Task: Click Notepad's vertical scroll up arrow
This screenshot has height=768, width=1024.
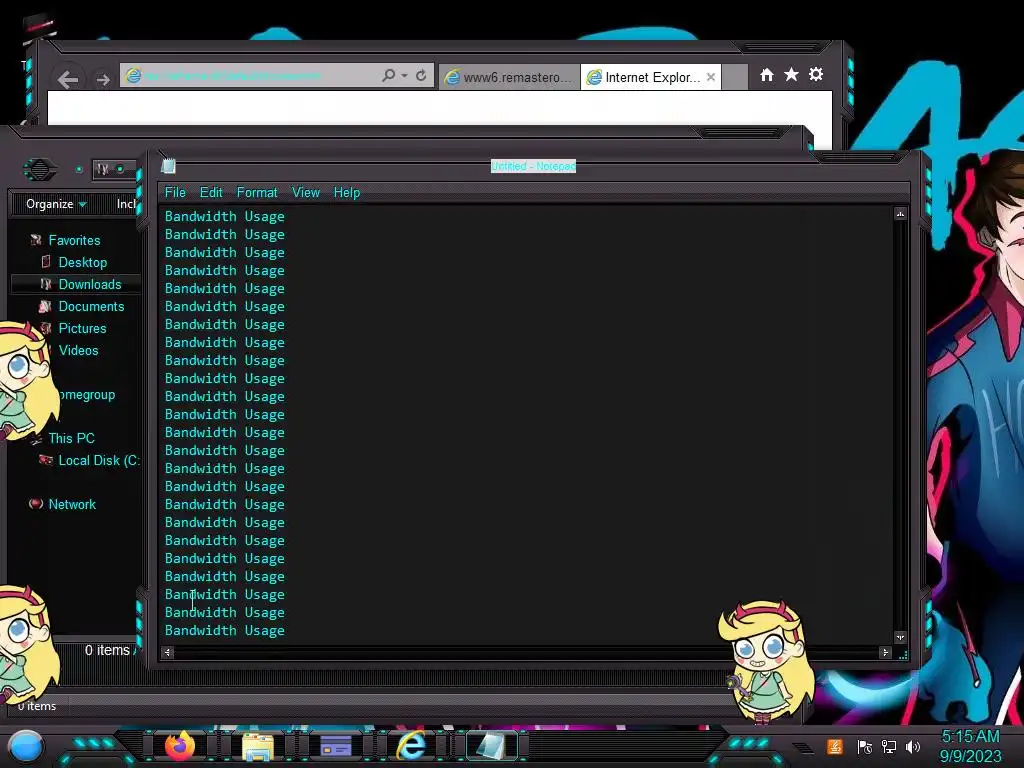Action: coord(900,214)
